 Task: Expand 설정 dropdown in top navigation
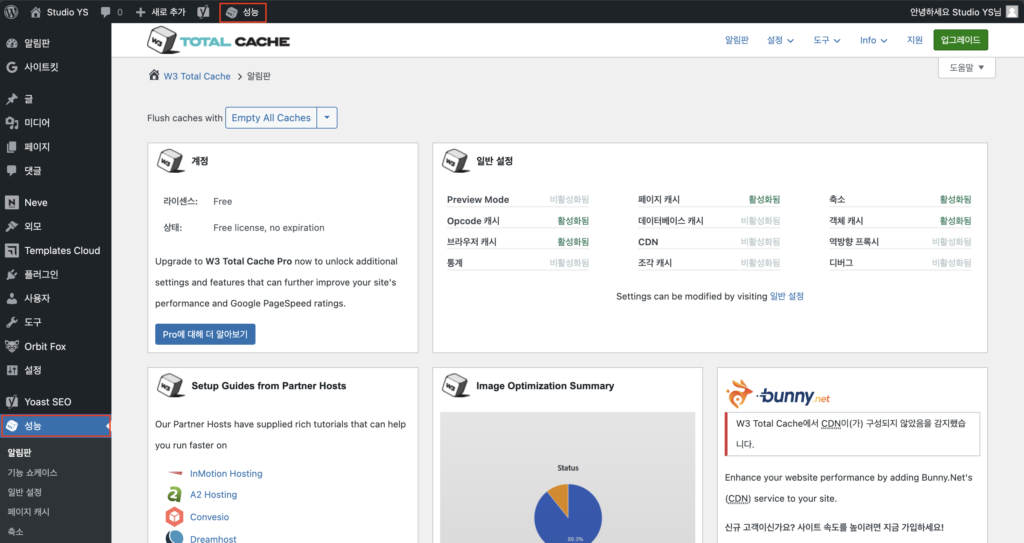(780, 40)
